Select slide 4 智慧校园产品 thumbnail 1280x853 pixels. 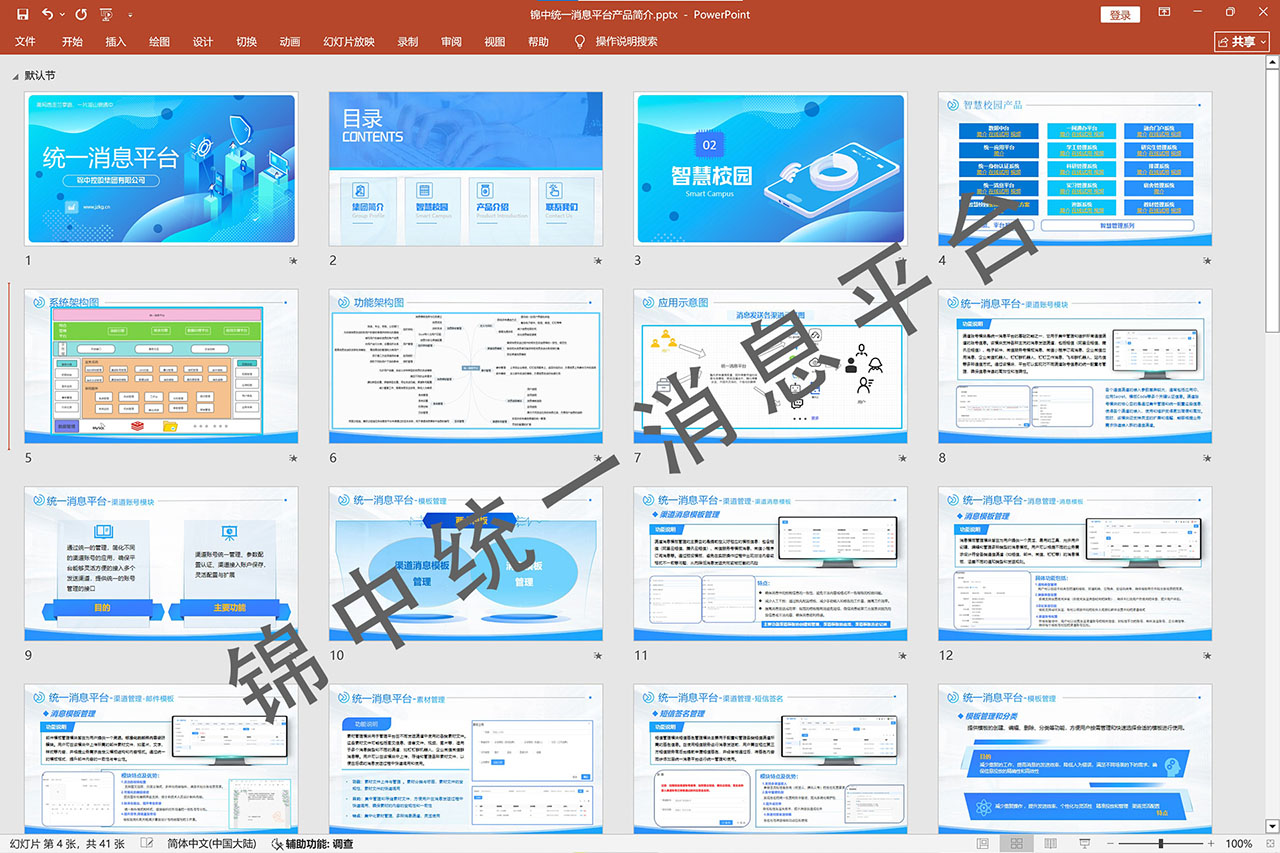click(1075, 169)
